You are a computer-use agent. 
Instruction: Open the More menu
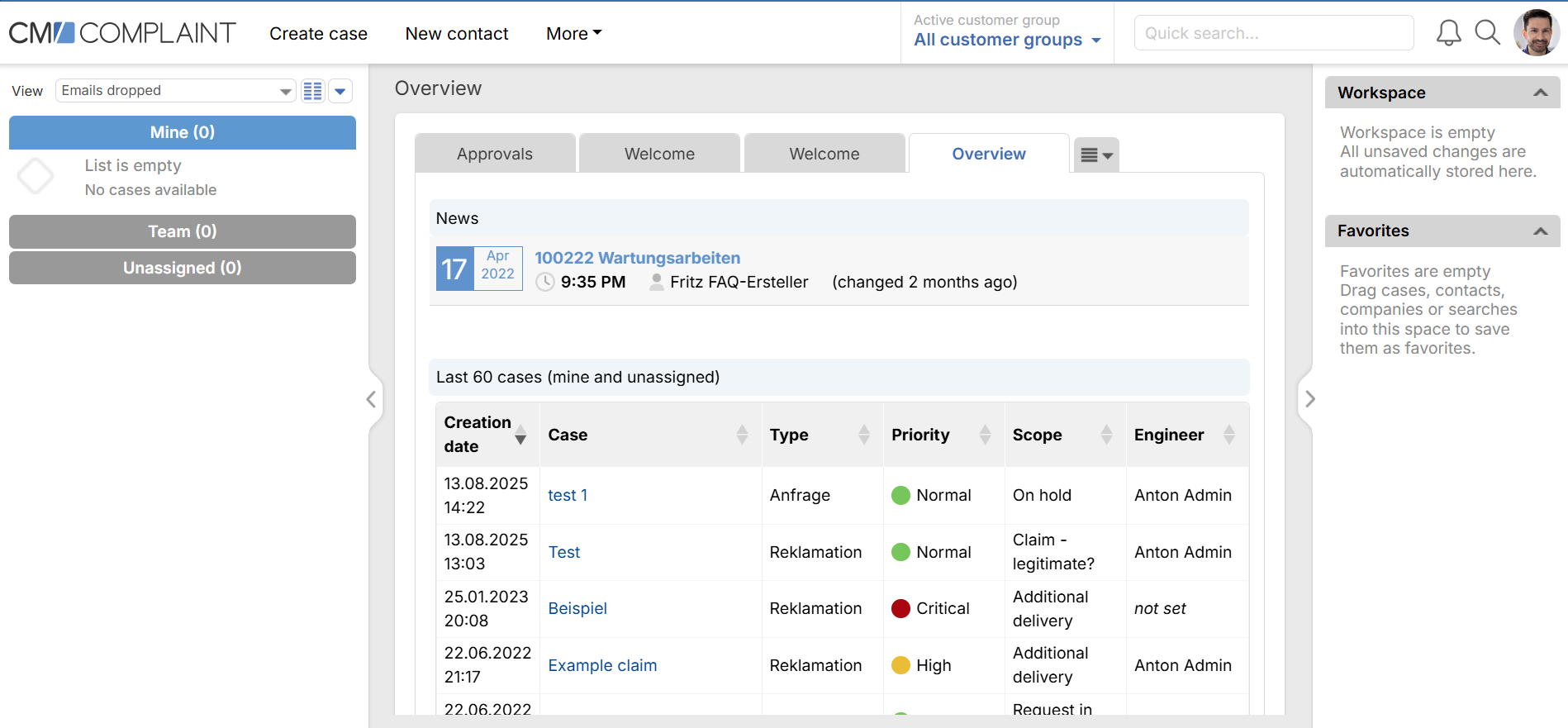coord(574,34)
